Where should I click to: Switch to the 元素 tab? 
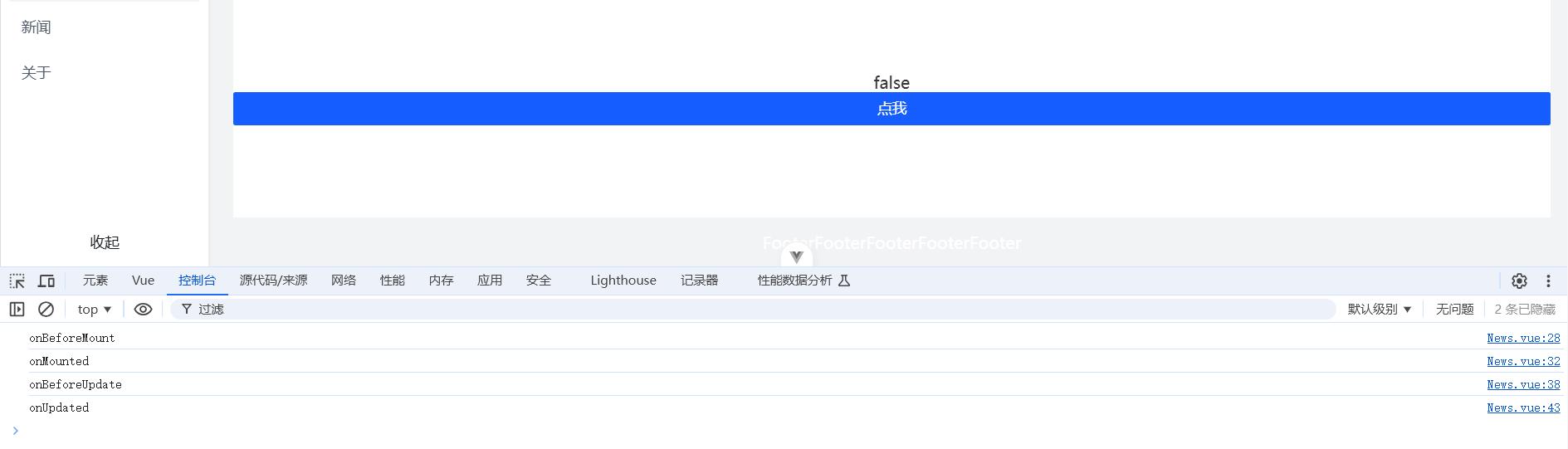(x=95, y=281)
